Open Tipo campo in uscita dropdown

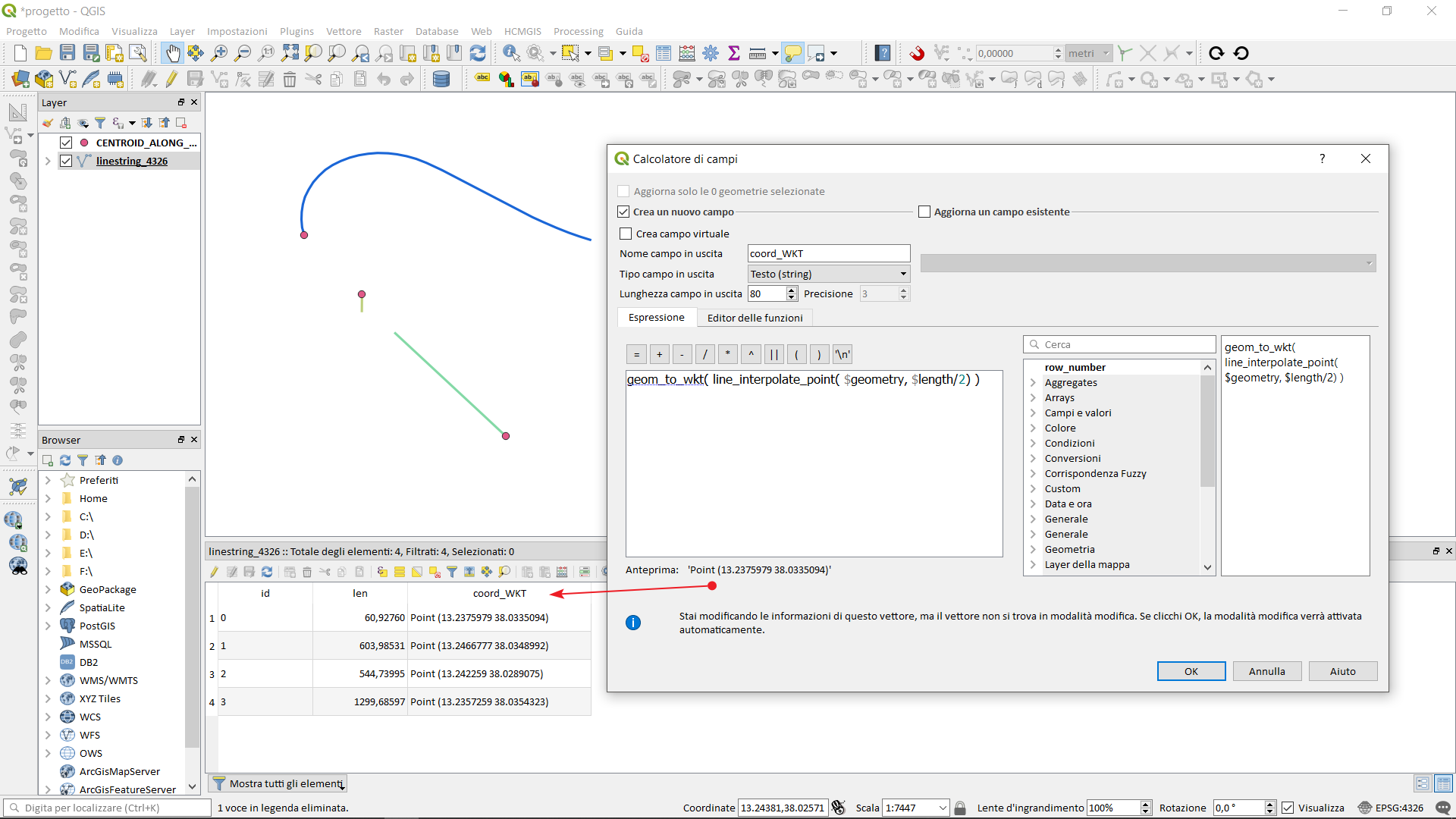pos(828,274)
